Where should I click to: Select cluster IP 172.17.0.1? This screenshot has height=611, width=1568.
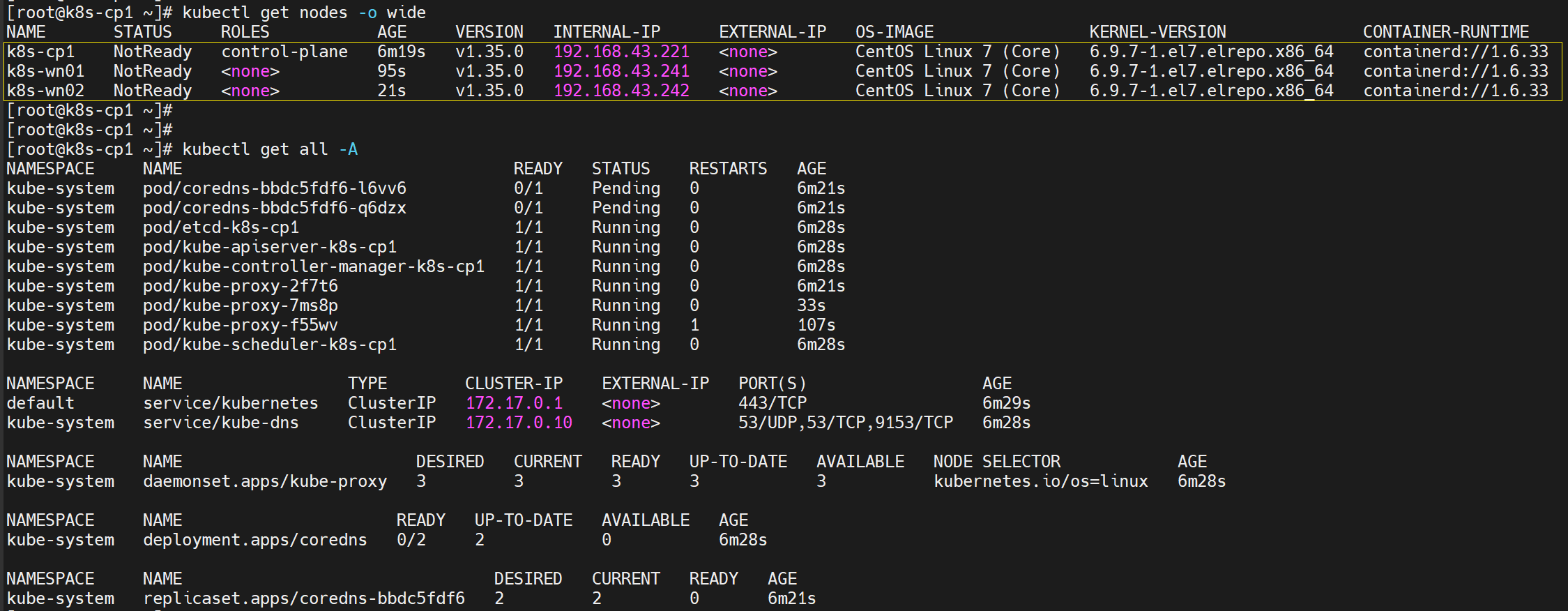tap(514, 403)
